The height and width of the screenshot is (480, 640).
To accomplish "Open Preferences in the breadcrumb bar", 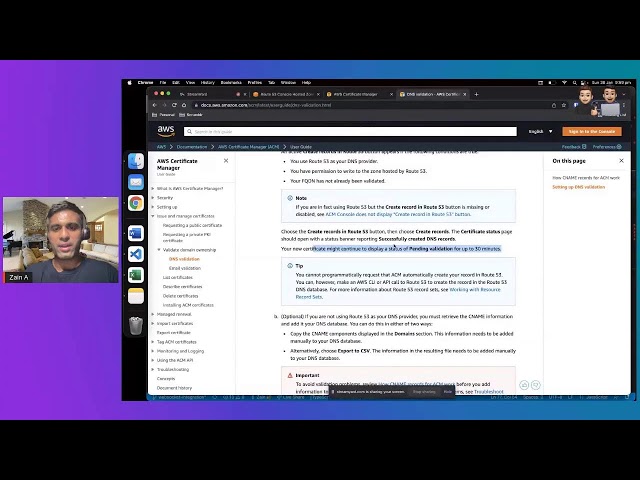I will coord(607,147).
